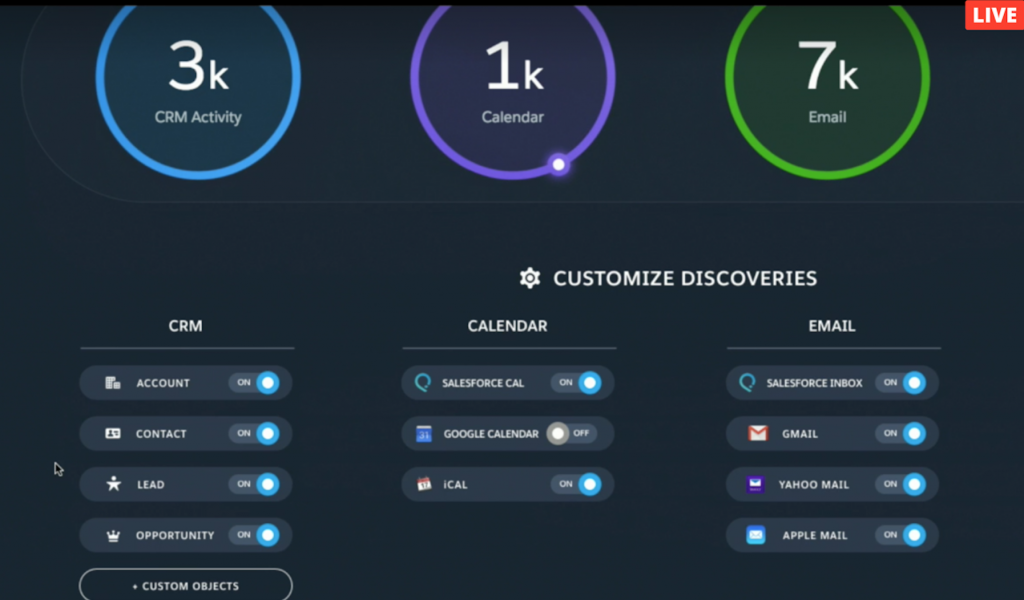1024x600 pixels.
Task: Select the CALENDAR column heading
Action: click(x=507, y=326)
